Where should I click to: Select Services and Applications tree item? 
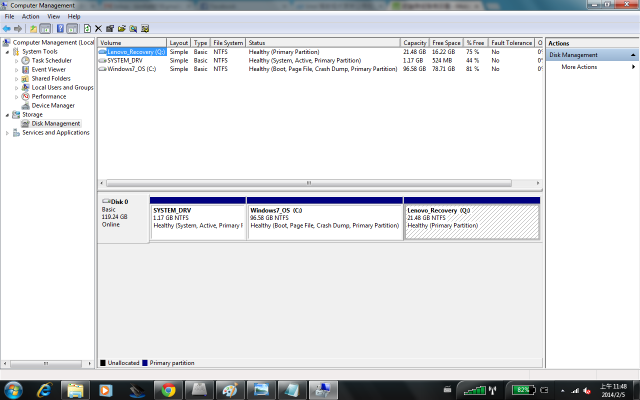click(x=56, y=132)
